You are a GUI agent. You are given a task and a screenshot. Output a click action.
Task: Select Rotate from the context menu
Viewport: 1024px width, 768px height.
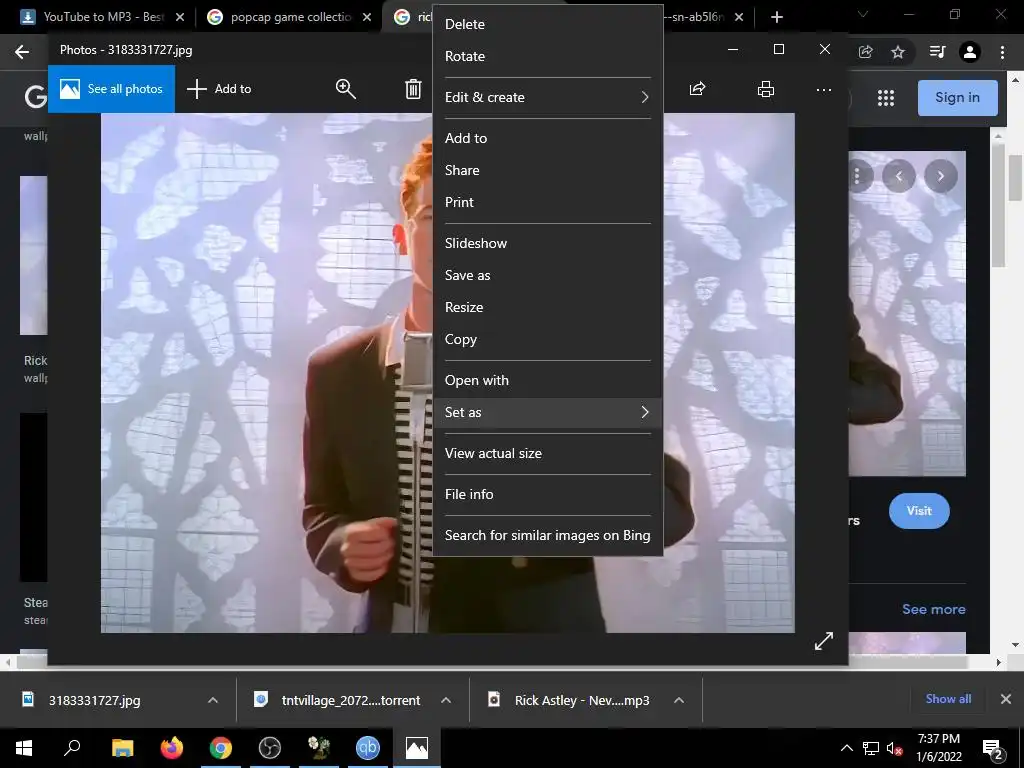[x=547, y=56]
